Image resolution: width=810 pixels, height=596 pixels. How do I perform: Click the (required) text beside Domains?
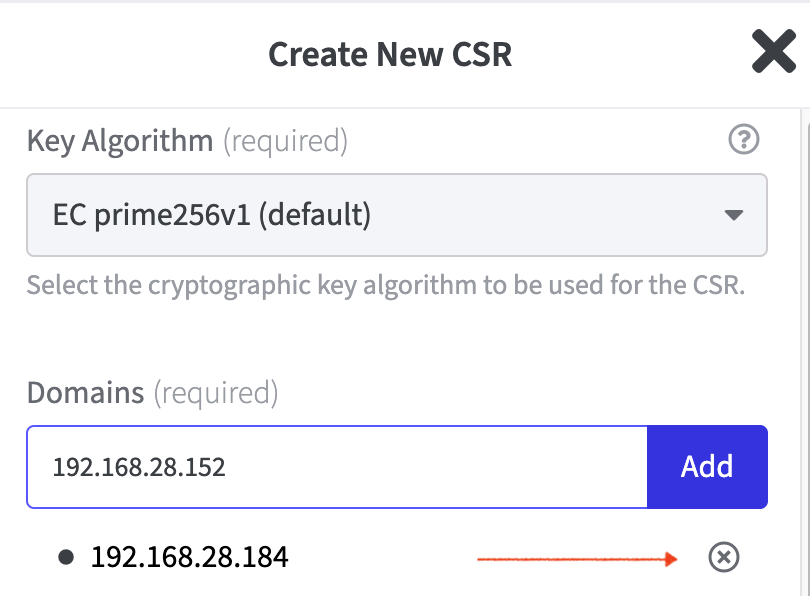click(x=215, y=392)
